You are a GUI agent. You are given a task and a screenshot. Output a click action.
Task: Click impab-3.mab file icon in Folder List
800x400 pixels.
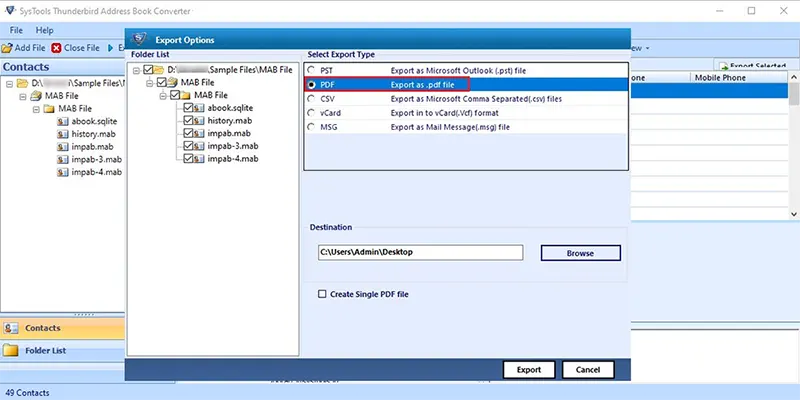pos(199,146)
